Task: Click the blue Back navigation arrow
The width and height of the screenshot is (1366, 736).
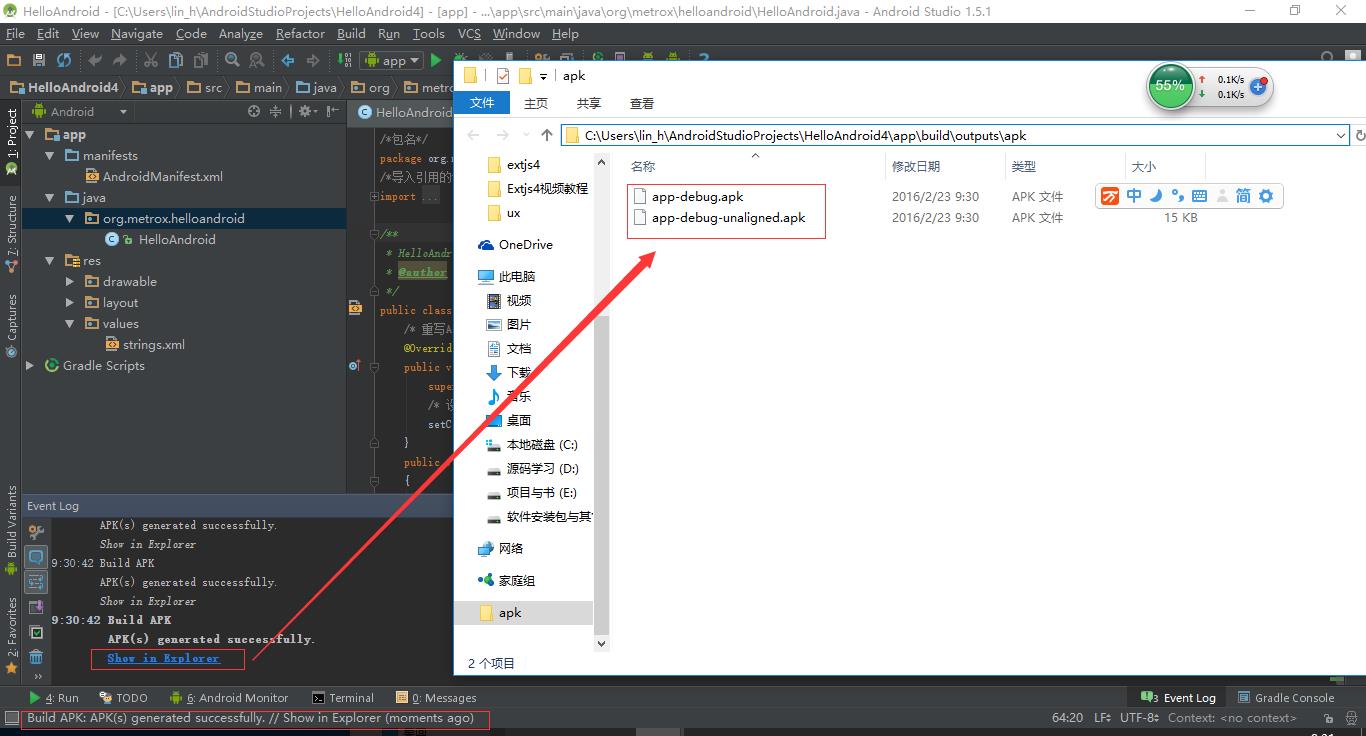Action: 288,60
